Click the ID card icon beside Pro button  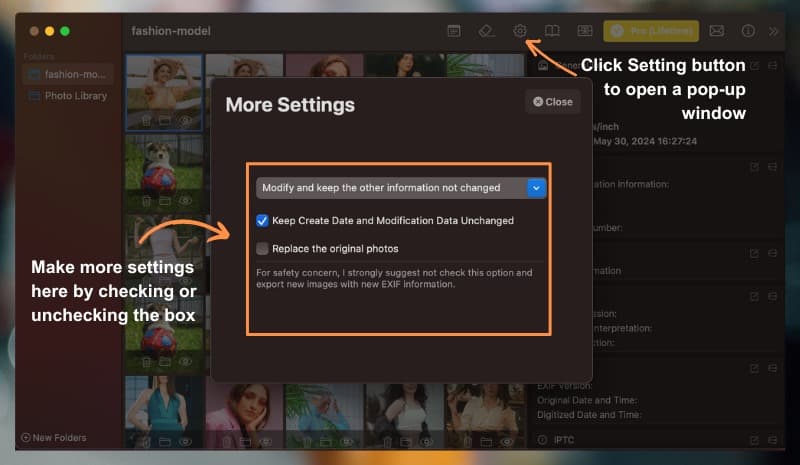[585, 31]
